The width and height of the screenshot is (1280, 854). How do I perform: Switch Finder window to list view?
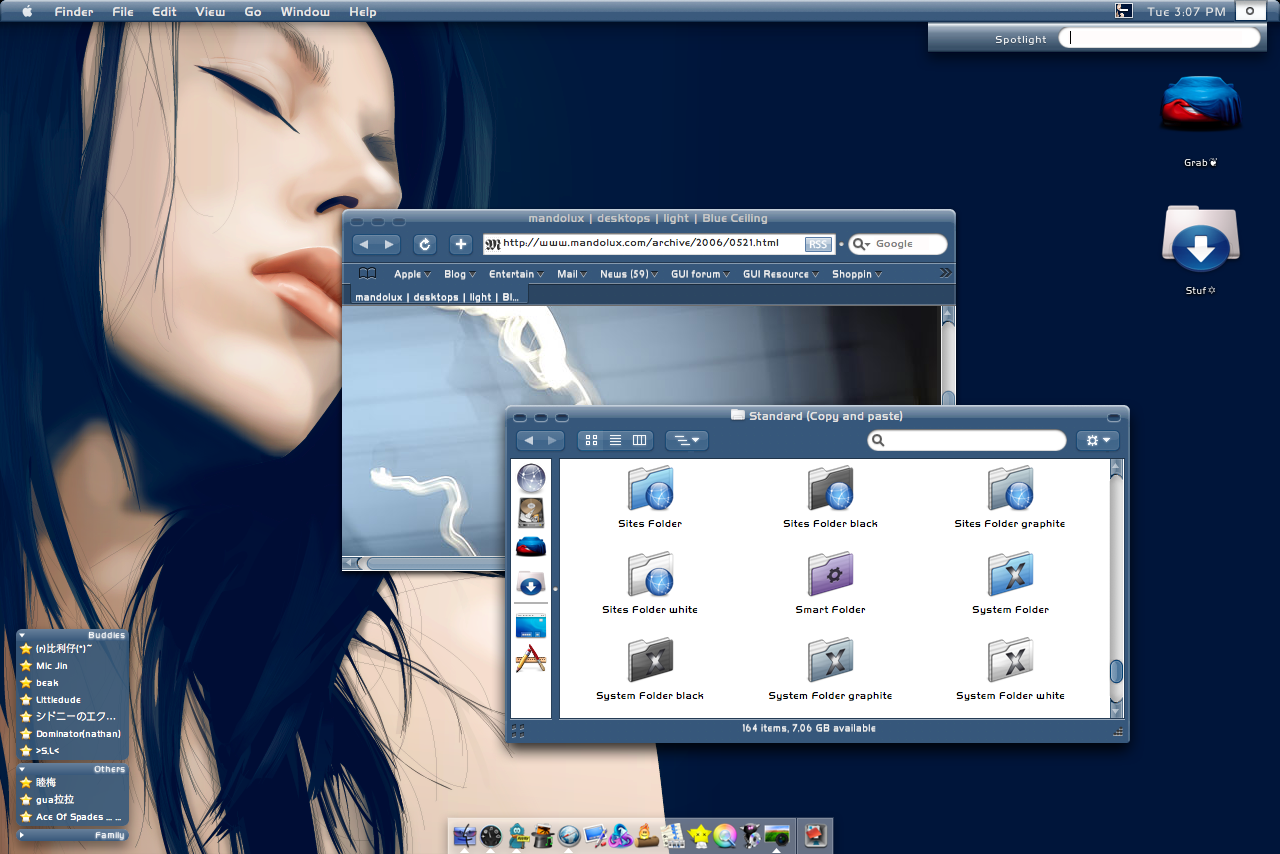[615, 440]
